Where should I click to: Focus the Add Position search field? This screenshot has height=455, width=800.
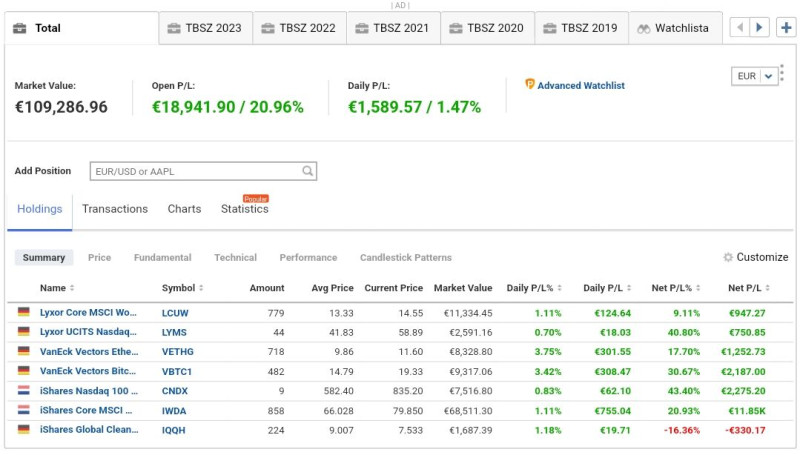click(x=203, y=171)
